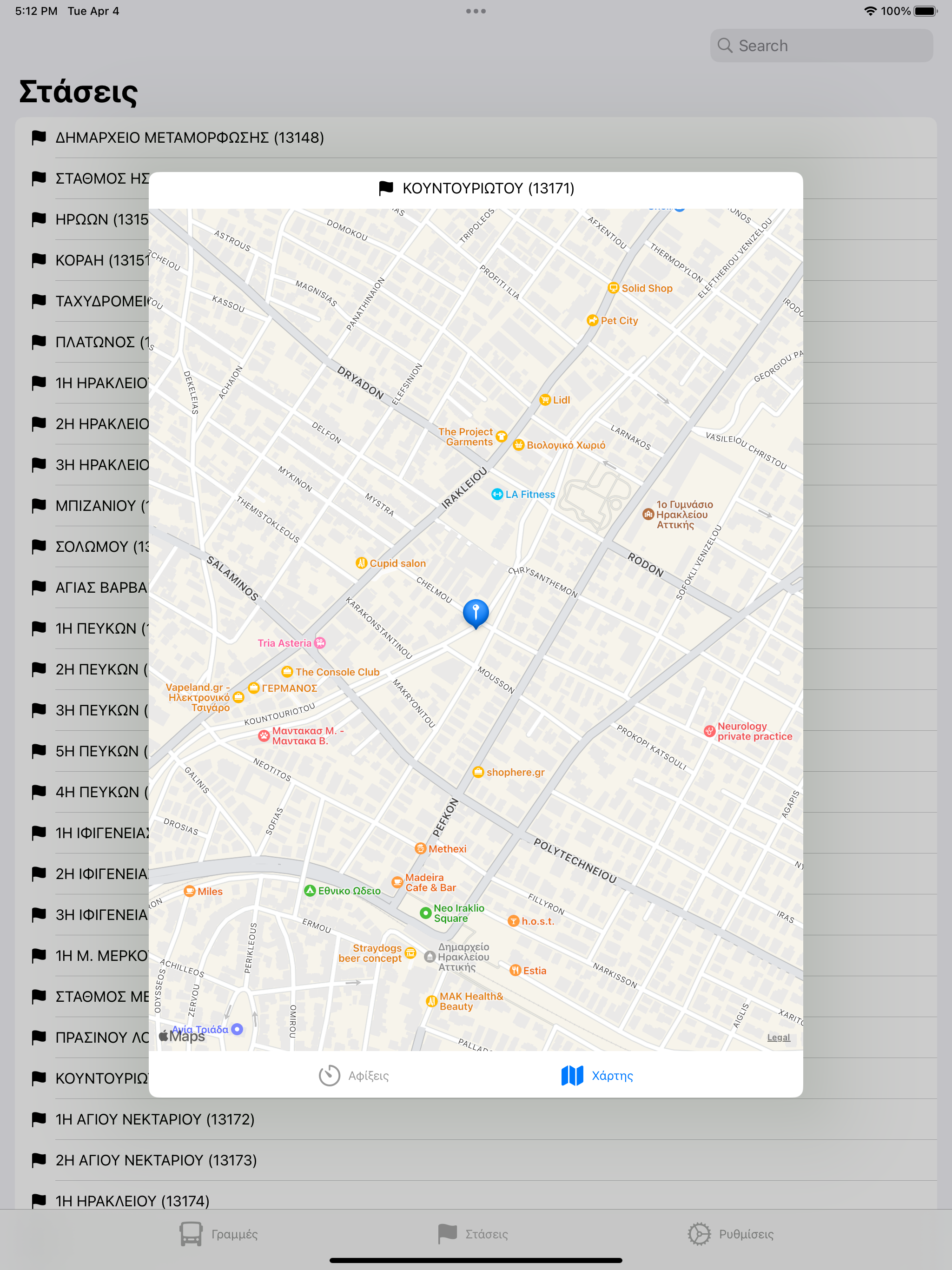This screenshot has height=1270, width=952.
Task: Click the three-dot multitasking control
Action: tap(476, 11)
